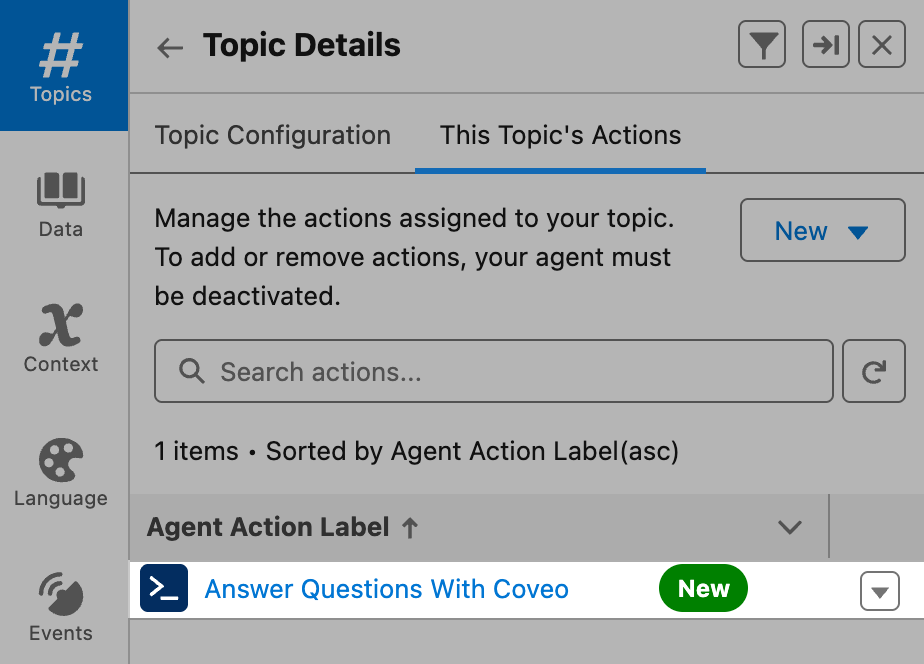Click the green New badge
924x664 pixels.
click(x=703, y=589)
